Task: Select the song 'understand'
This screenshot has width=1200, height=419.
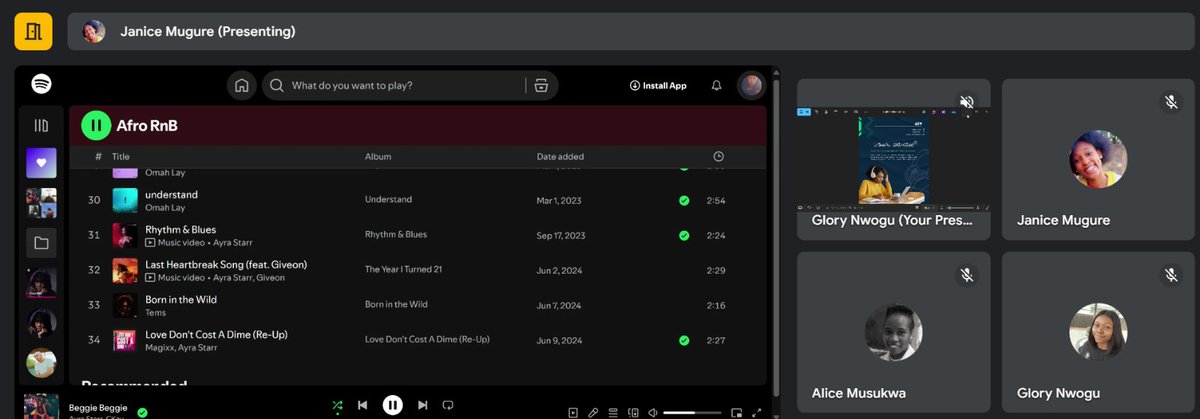Action: pos(171,194)
